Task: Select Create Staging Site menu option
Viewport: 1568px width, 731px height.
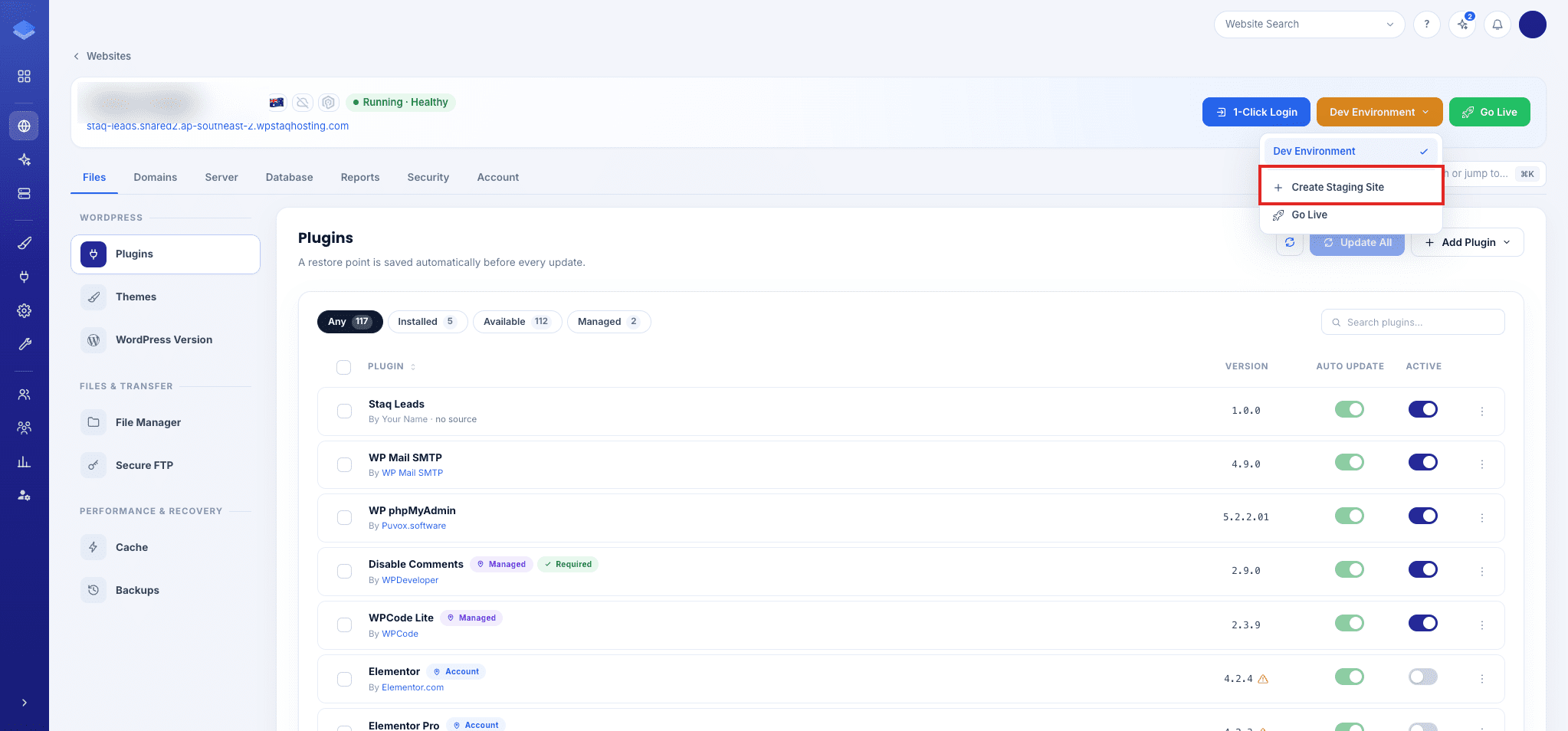Action: coord(1352,187)
